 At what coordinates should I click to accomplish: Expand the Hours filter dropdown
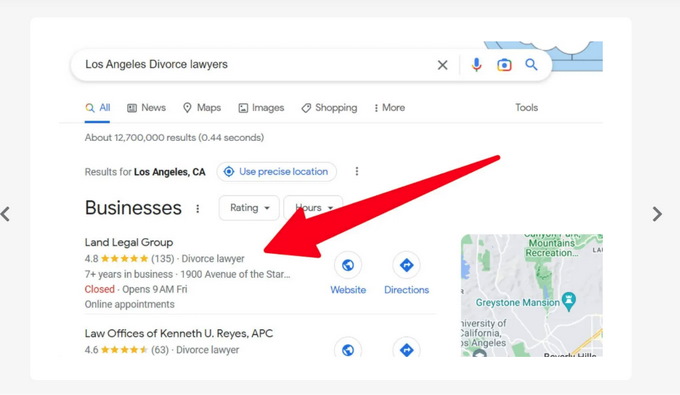tap(313, 208)
